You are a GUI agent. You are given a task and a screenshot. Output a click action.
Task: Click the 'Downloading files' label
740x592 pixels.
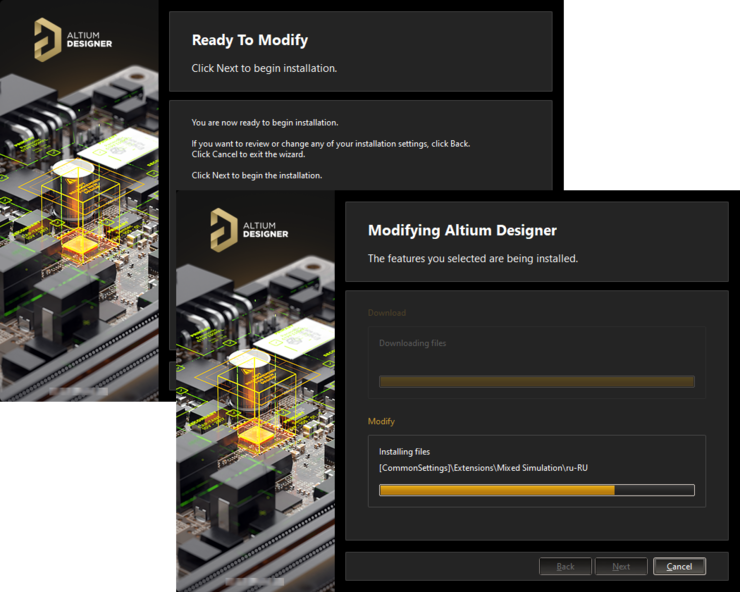point(412,343)
